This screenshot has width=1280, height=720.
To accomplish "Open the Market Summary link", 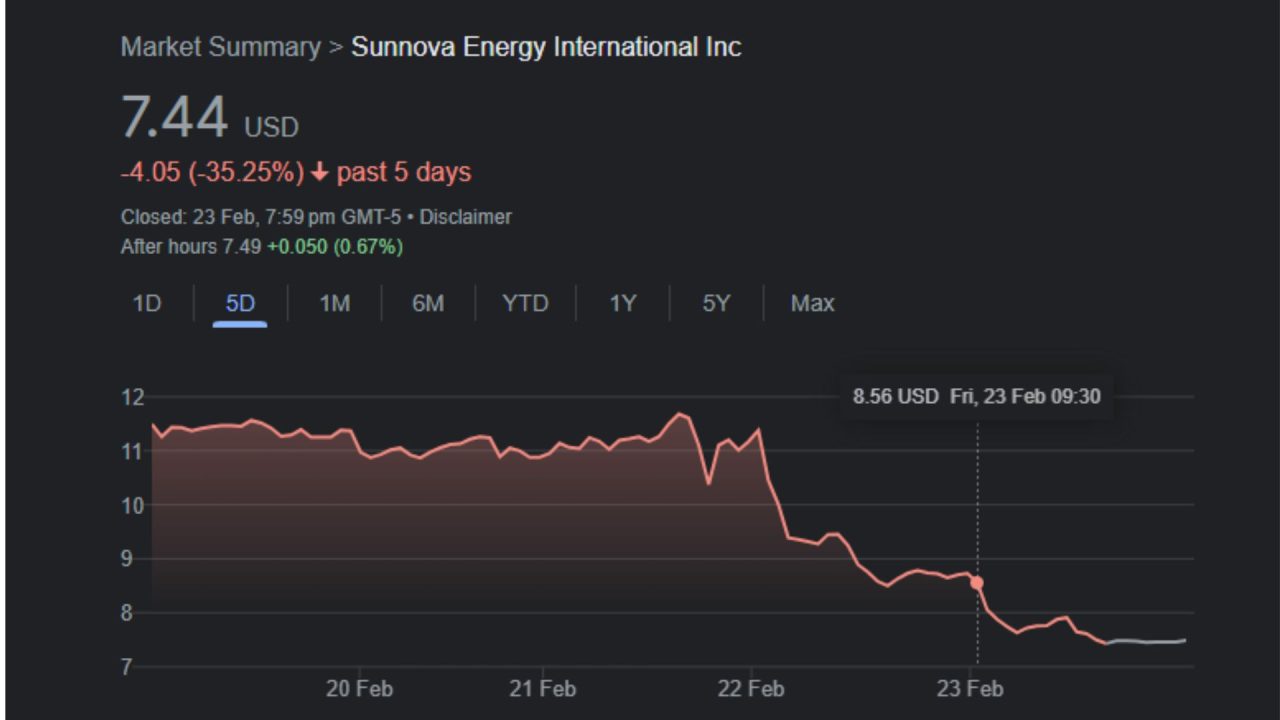I will (220, 47).
